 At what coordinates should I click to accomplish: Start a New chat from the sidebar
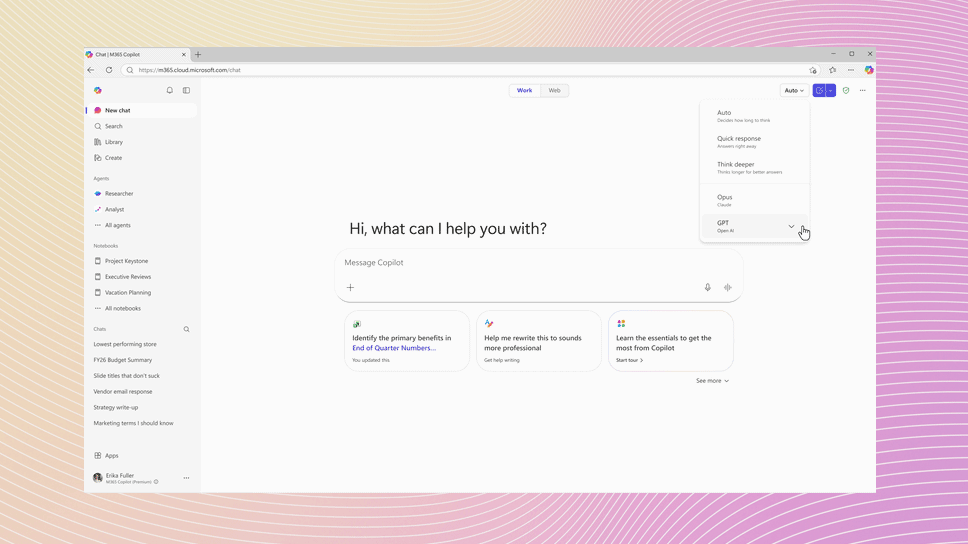(x=141, y=110)
